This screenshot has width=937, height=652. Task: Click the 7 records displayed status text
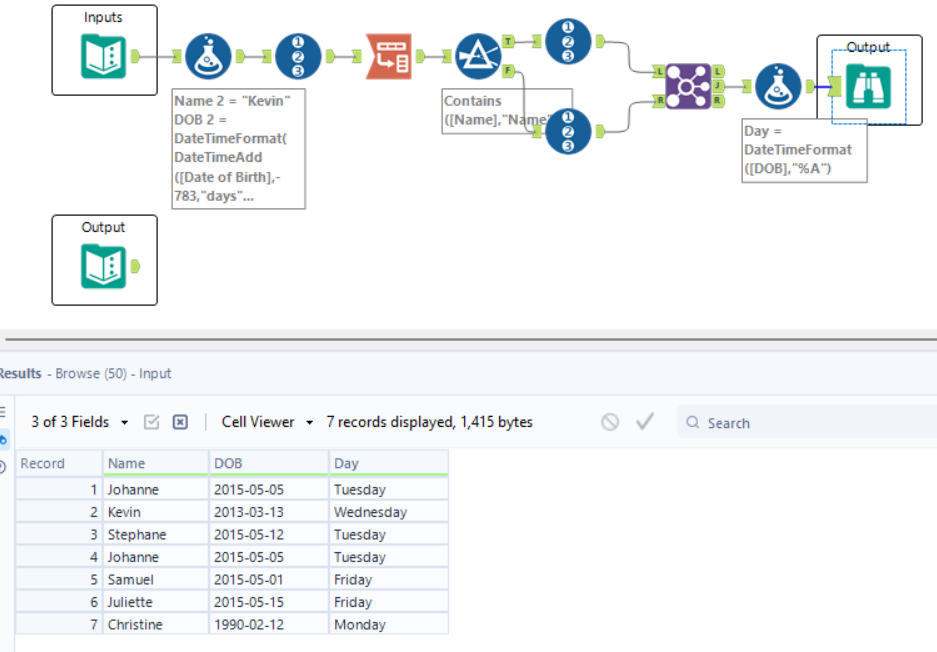coord(429,422)
